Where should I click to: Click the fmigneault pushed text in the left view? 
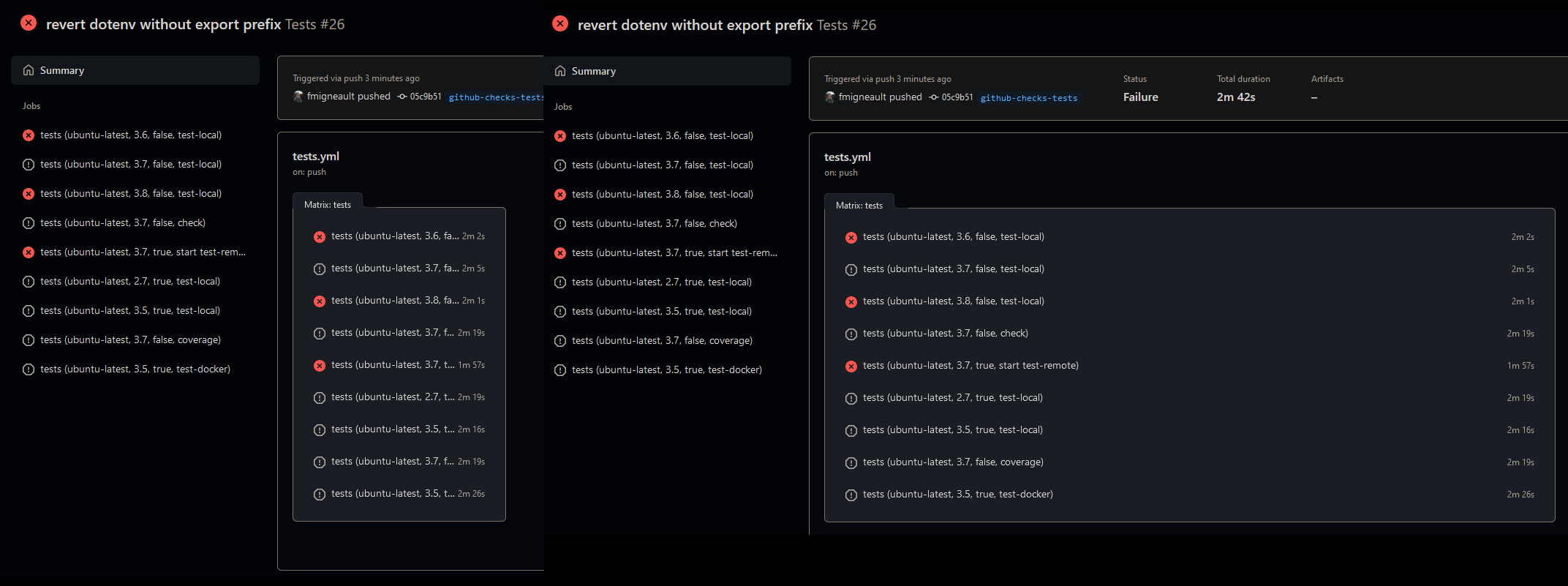(x=349, y=96)
